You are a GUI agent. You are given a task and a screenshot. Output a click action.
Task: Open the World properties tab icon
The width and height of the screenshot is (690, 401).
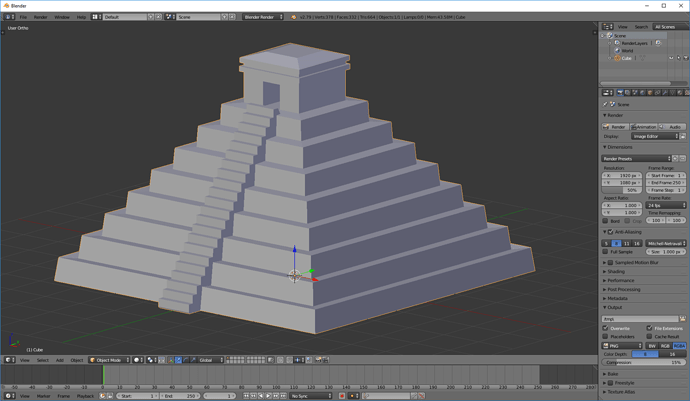[642, 93]
